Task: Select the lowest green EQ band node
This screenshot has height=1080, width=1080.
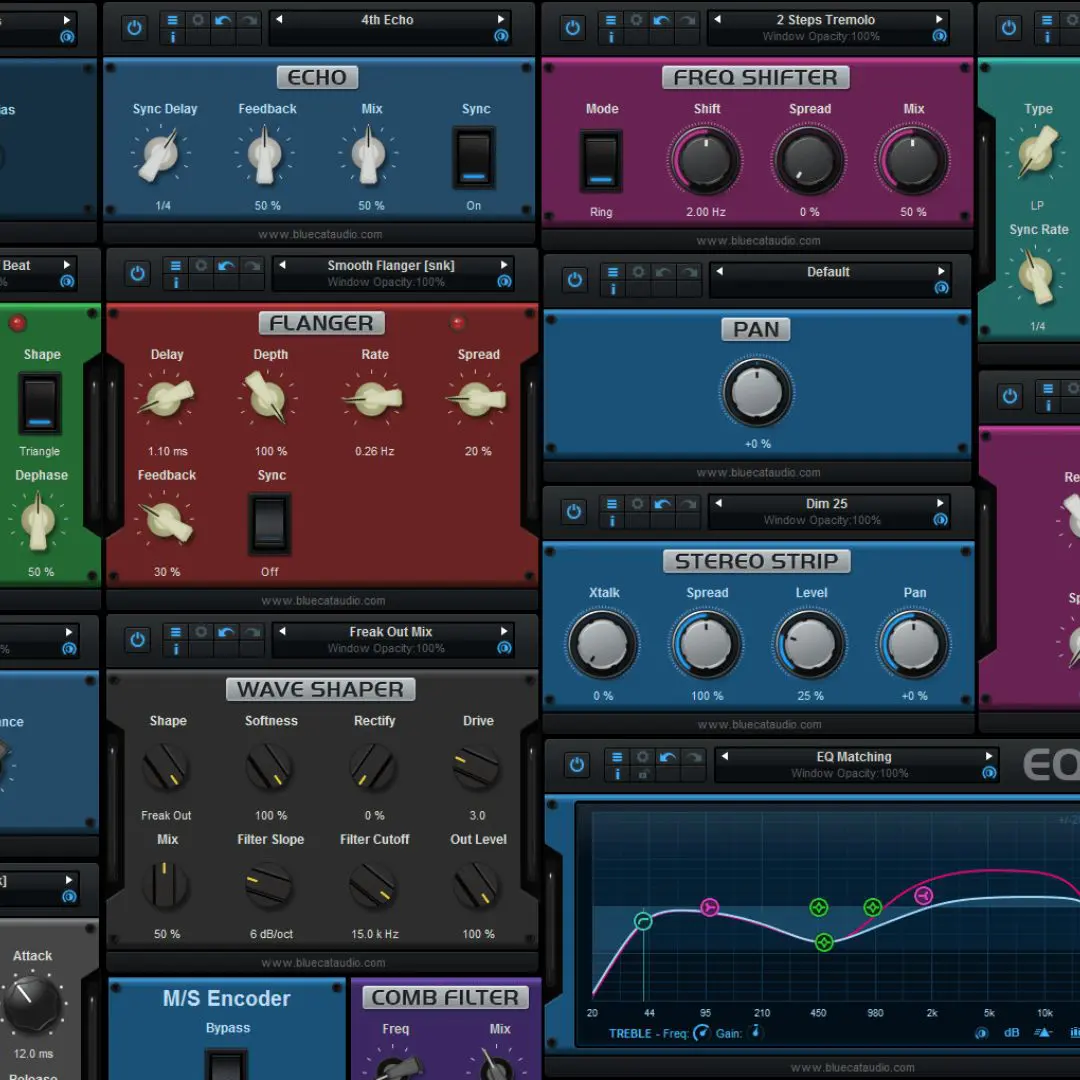Action: tap(824, 942)
